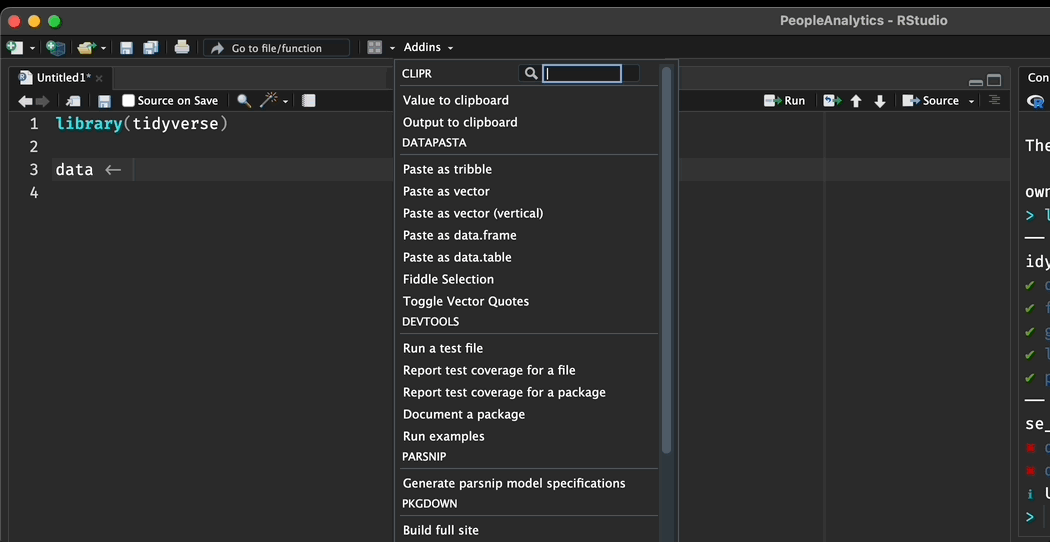This screenshot has height=542, width=1050.
Task: Run the current line with Run
Action: (784, 100)
